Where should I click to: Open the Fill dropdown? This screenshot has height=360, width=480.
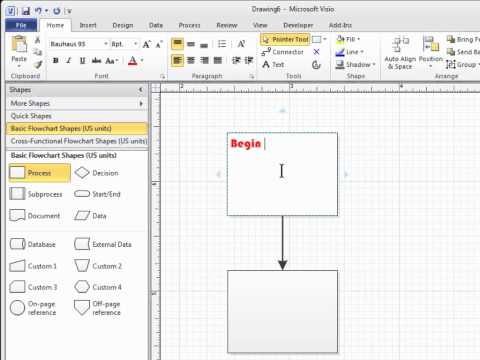tap(348, 39)
